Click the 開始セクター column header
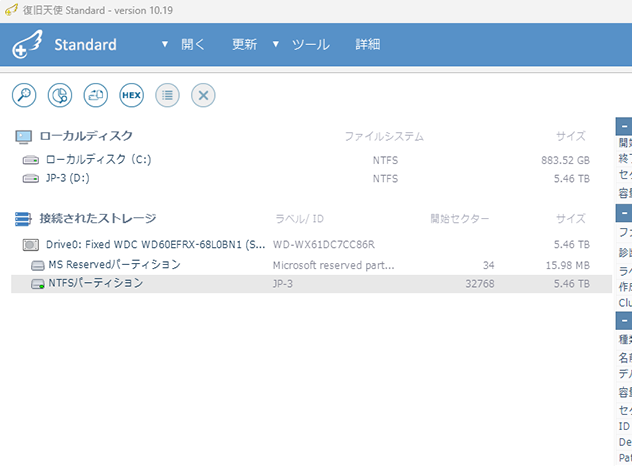The height and width of the screenshot is (466, 632). pyautogui.click(x=459, y=219)
